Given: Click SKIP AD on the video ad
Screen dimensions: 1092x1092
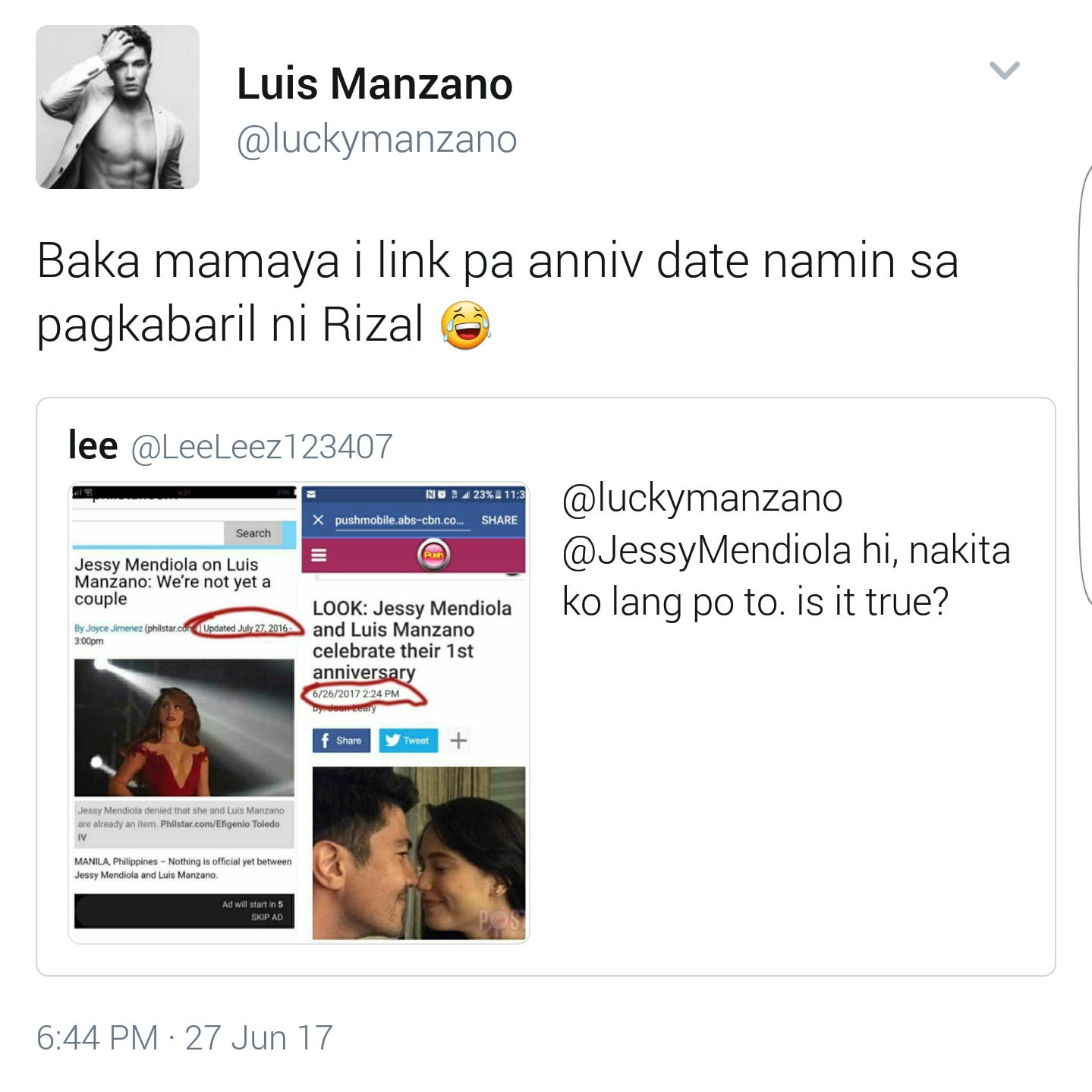Looking at the screenshot, I should 267,917.
